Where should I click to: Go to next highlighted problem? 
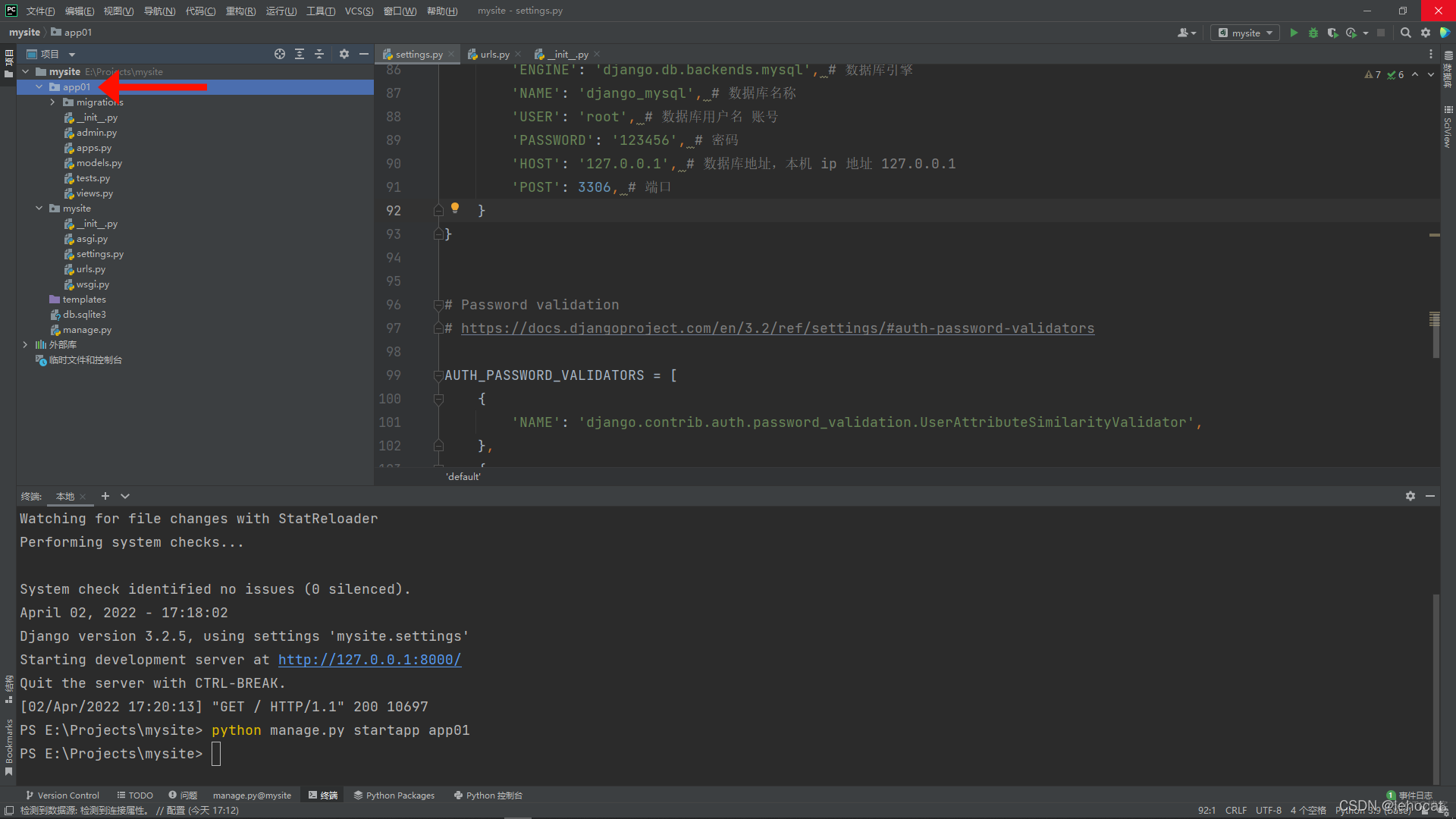(x=1431, y=74)
